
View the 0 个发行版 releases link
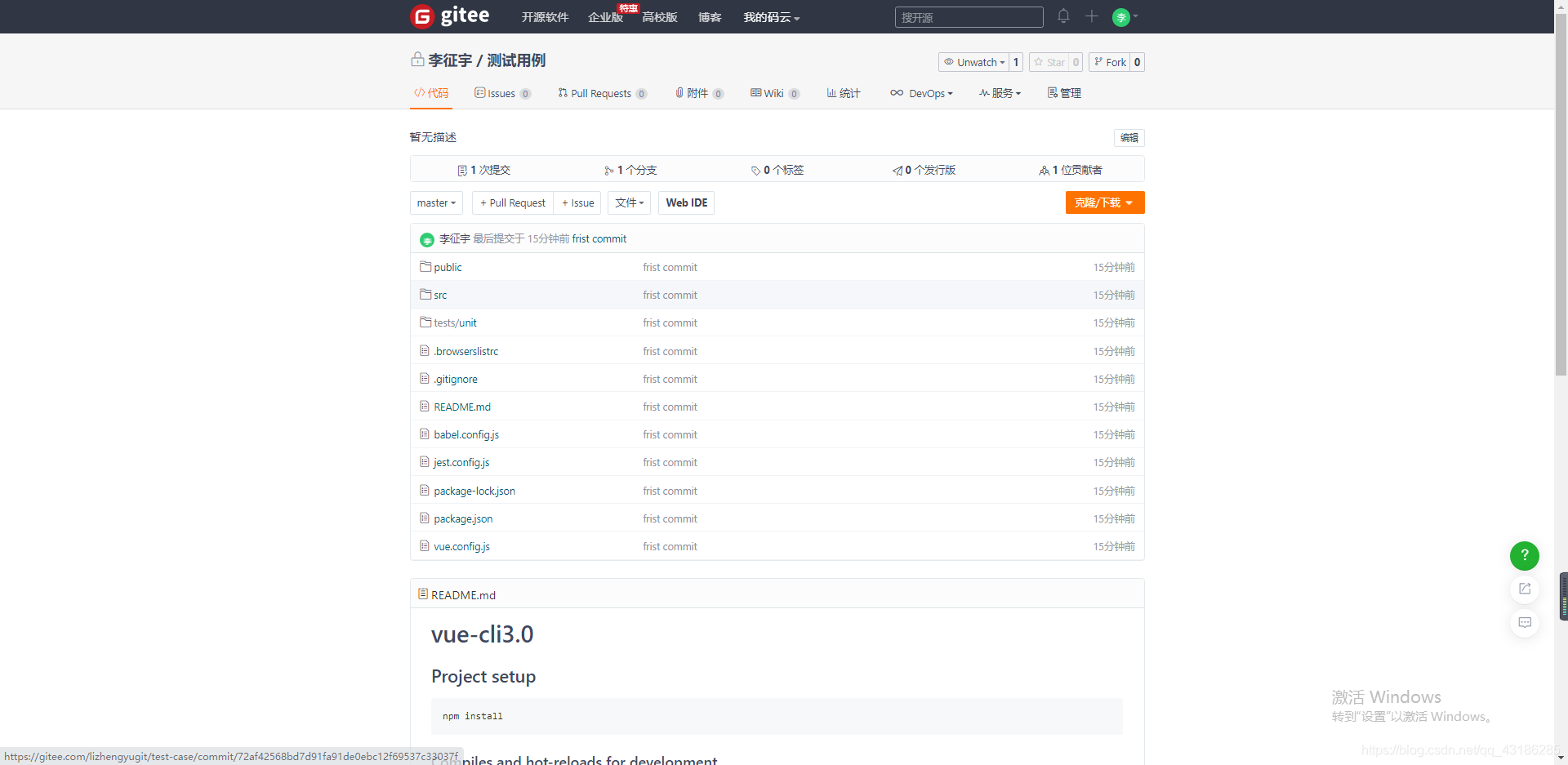[924, 170]
